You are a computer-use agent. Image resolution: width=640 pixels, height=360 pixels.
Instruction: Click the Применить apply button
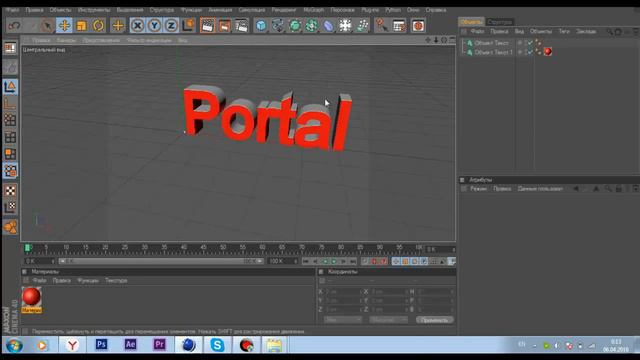coord(435,320)
